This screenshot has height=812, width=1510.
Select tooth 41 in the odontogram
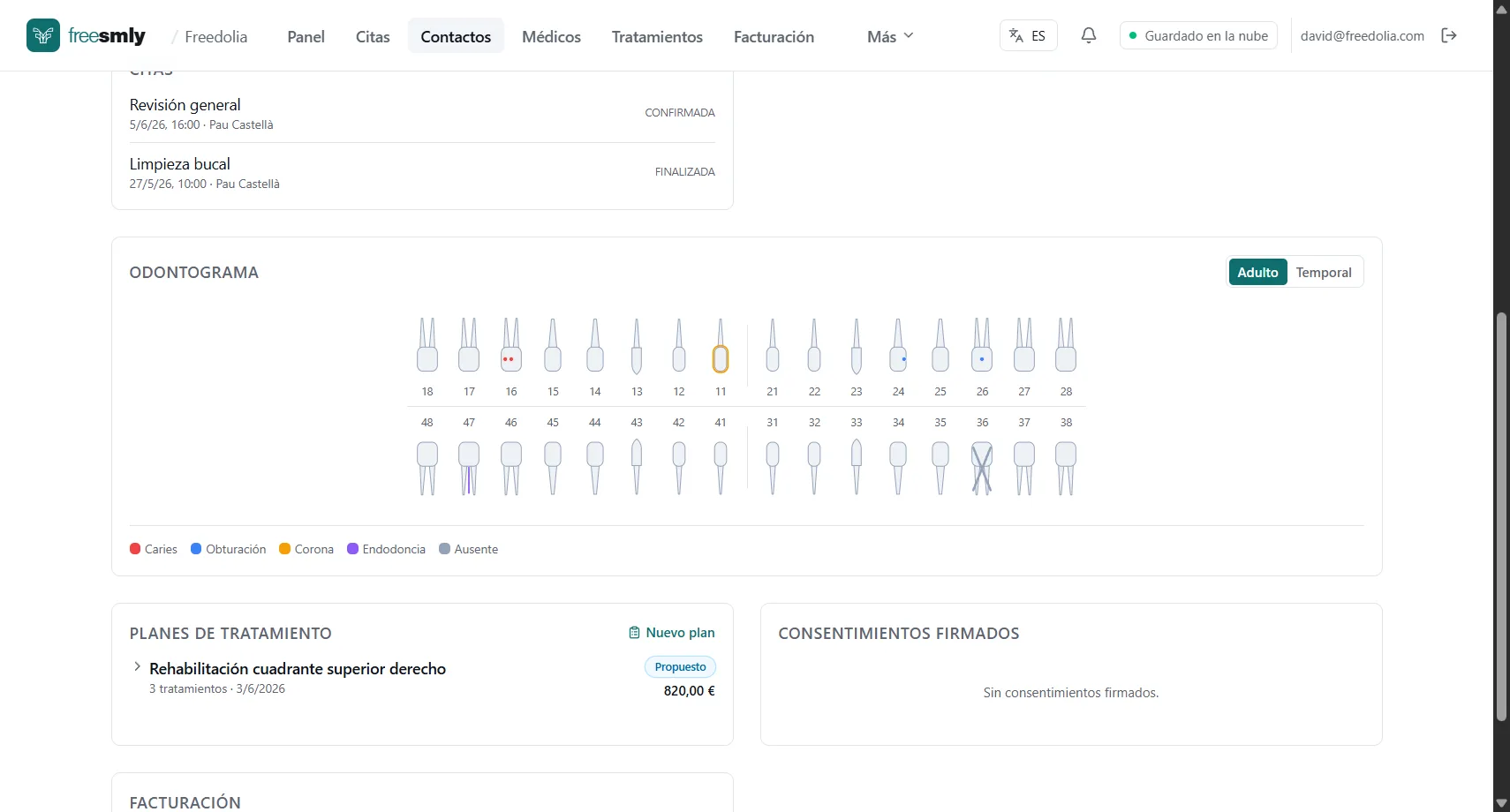(x=721, y=468)
